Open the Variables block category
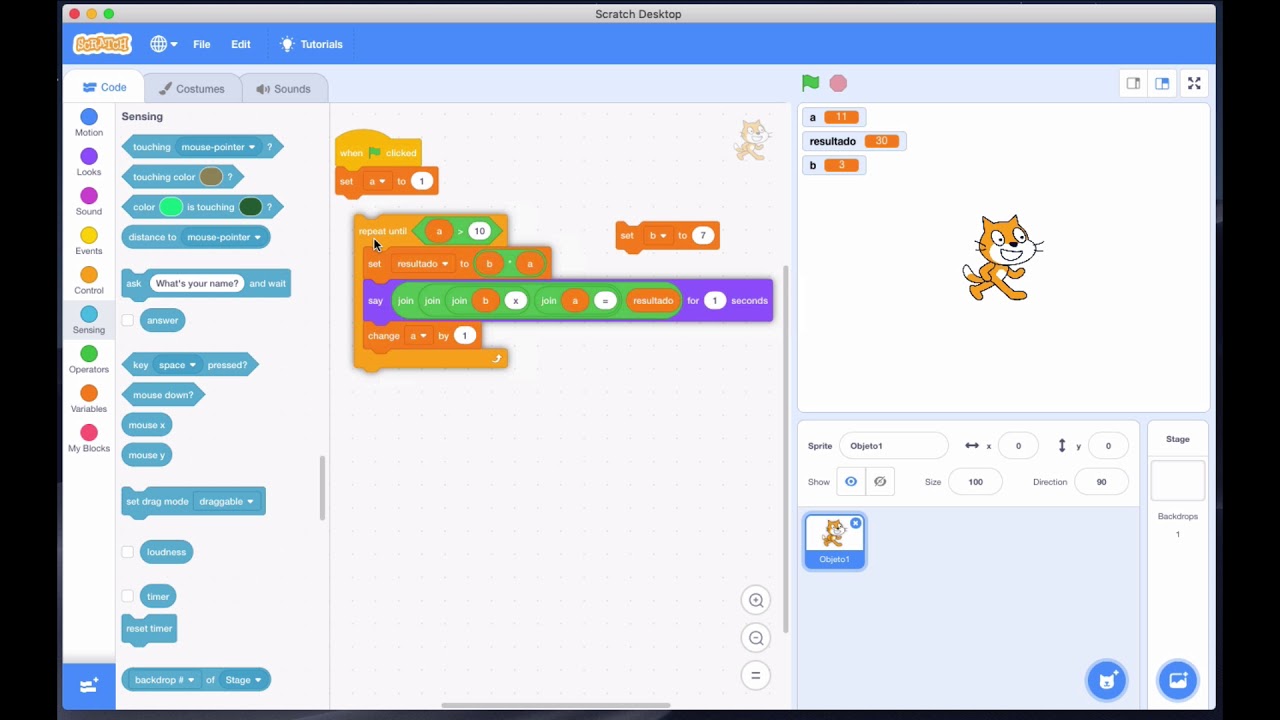 click(89, 399)
